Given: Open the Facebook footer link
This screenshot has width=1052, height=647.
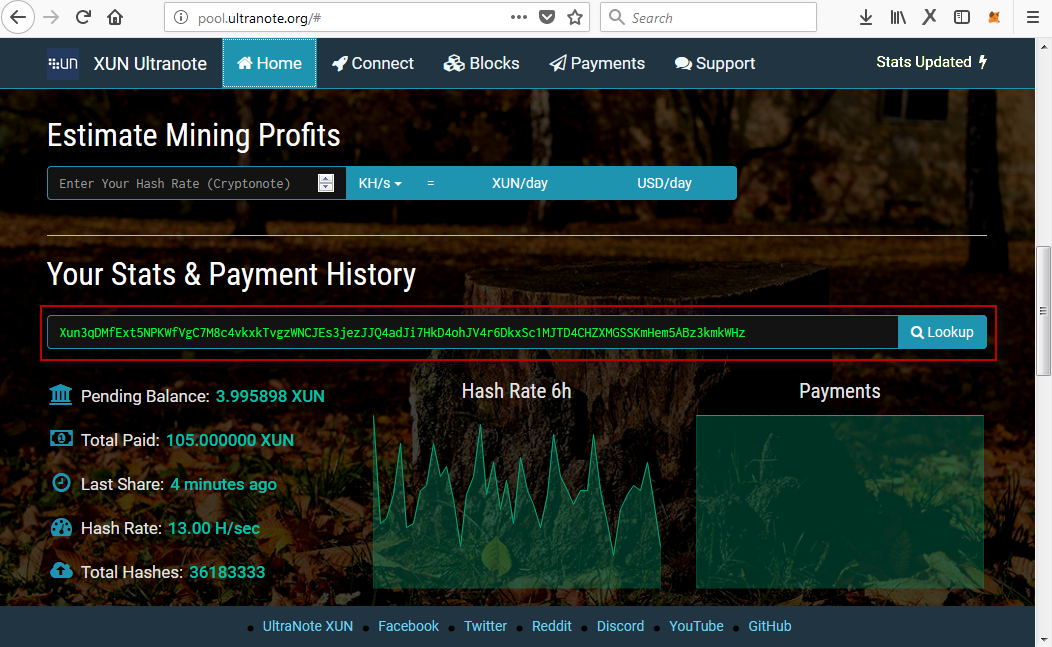Looking at the screenshot, I should pos(409,626).
